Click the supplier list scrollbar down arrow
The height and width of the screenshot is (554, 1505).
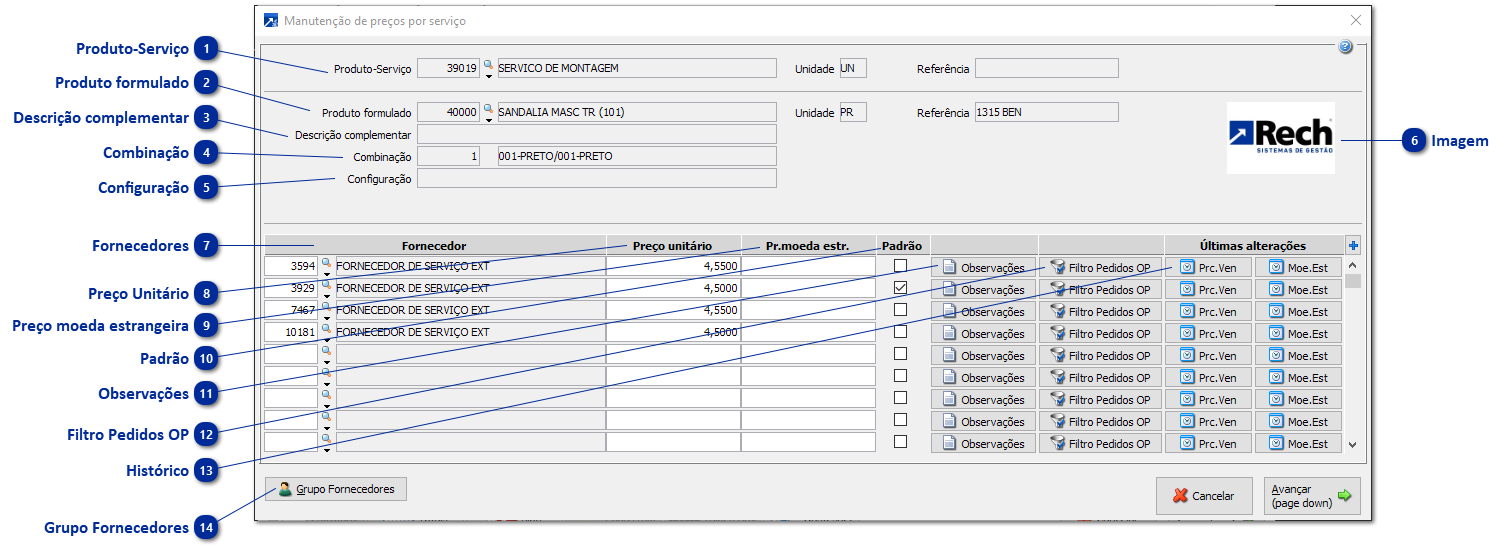1353,444
